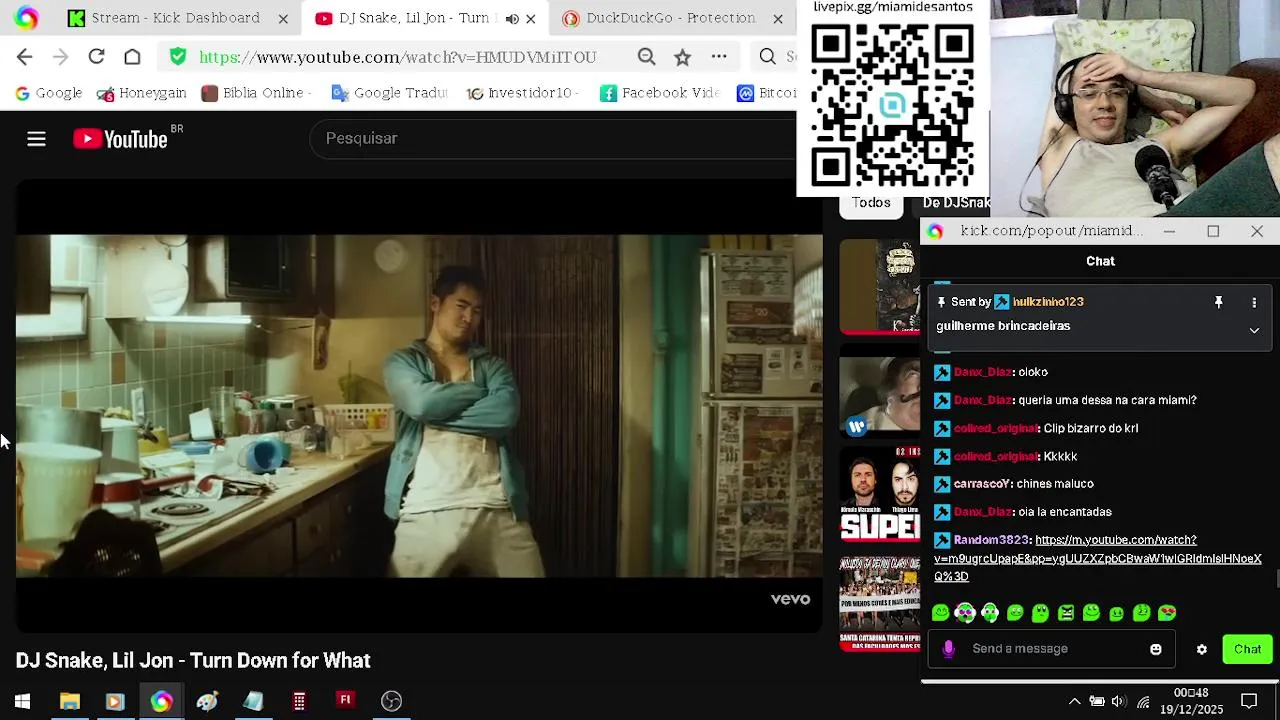Click hulkzinho123 name in pinned message
The height and width of the screenshot is (720, 1280).
(1047, 302)
